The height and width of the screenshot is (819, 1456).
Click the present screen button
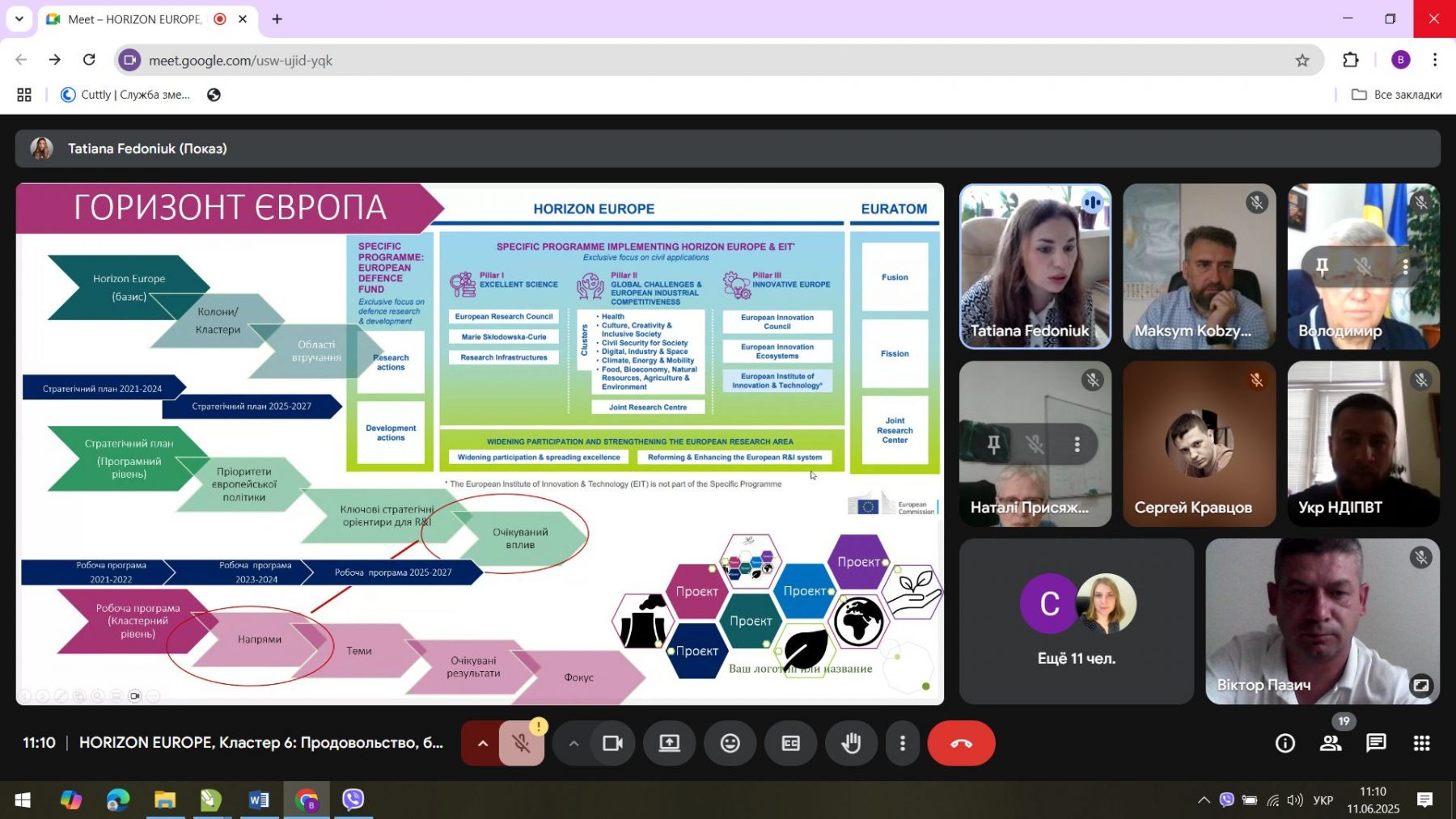click(670, 743)
